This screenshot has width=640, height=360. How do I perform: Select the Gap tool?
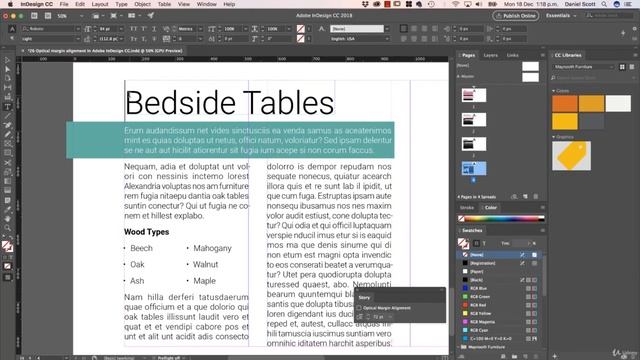7,87
